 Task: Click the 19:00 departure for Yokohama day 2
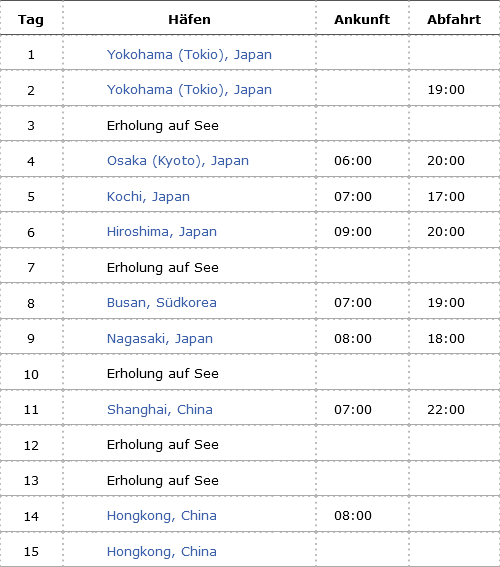446,90
